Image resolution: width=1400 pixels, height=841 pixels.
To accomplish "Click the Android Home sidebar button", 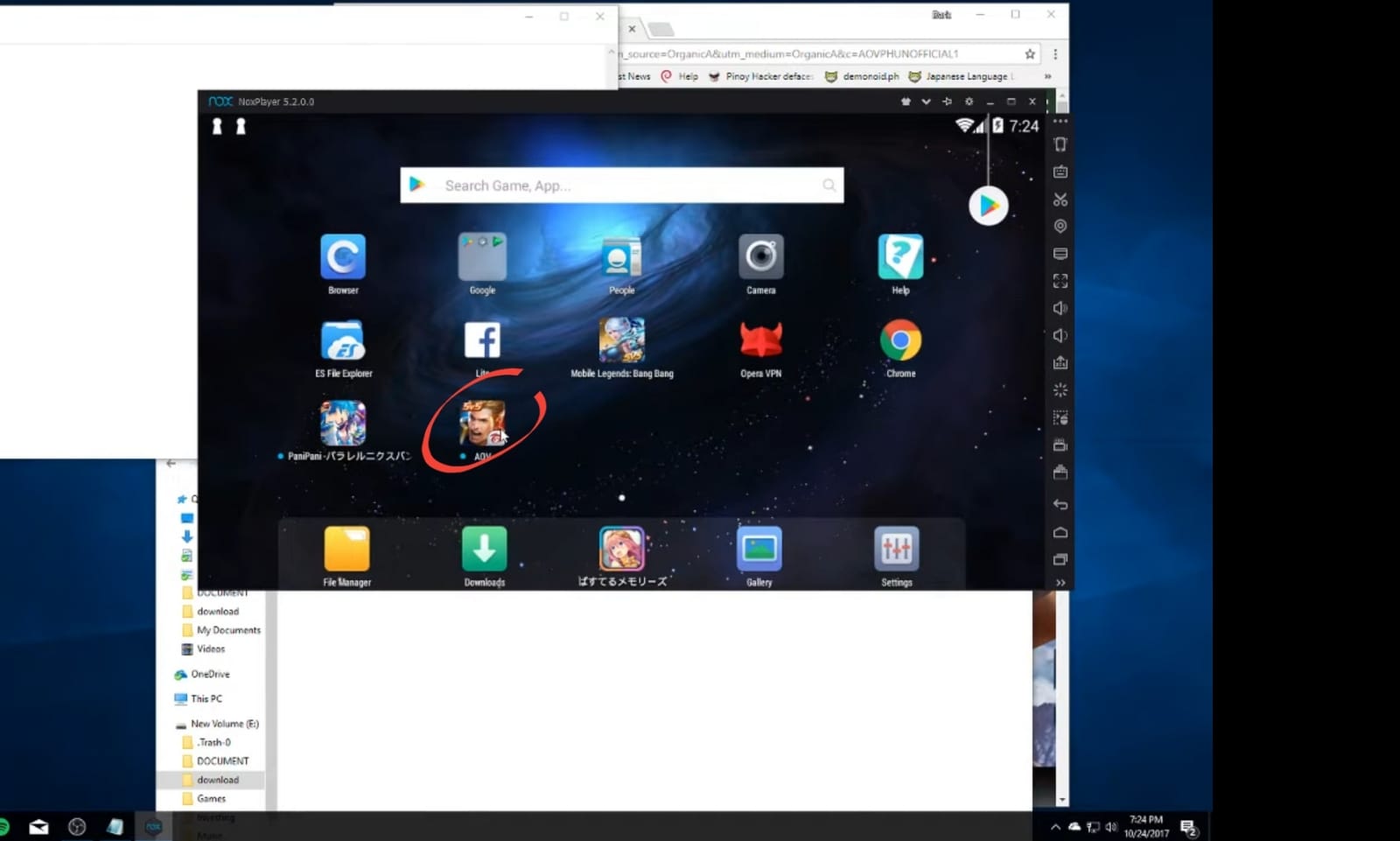I will (x=1060, y=532).
